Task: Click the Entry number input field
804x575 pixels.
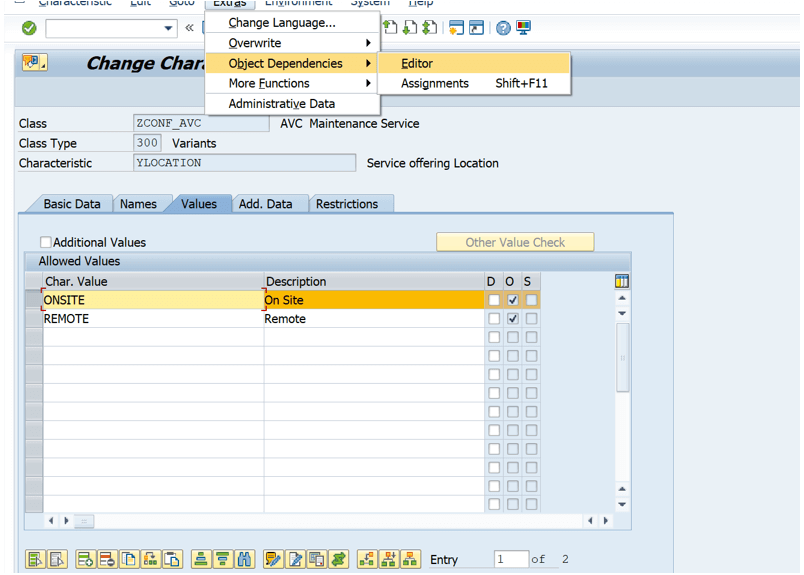Action: coord(511,559)
